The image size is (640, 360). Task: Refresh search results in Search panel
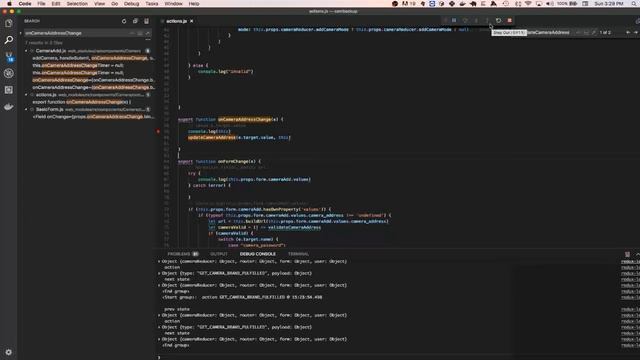pos(124,21)
